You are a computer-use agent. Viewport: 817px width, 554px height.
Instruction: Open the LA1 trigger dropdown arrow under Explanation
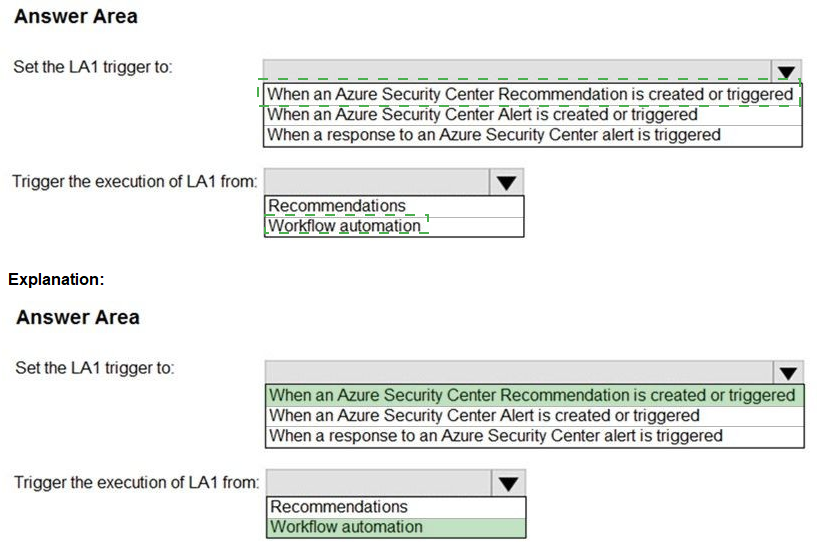[x=788, y=373]
